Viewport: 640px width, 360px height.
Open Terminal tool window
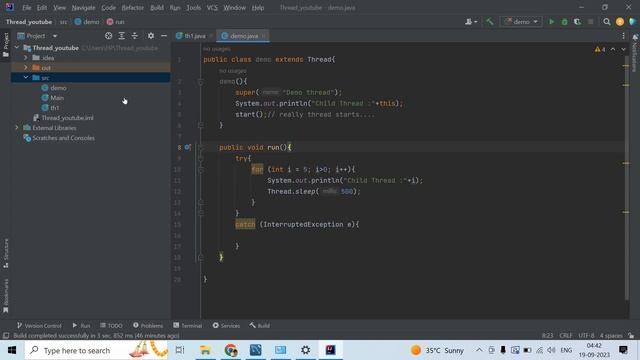(187, 325)
